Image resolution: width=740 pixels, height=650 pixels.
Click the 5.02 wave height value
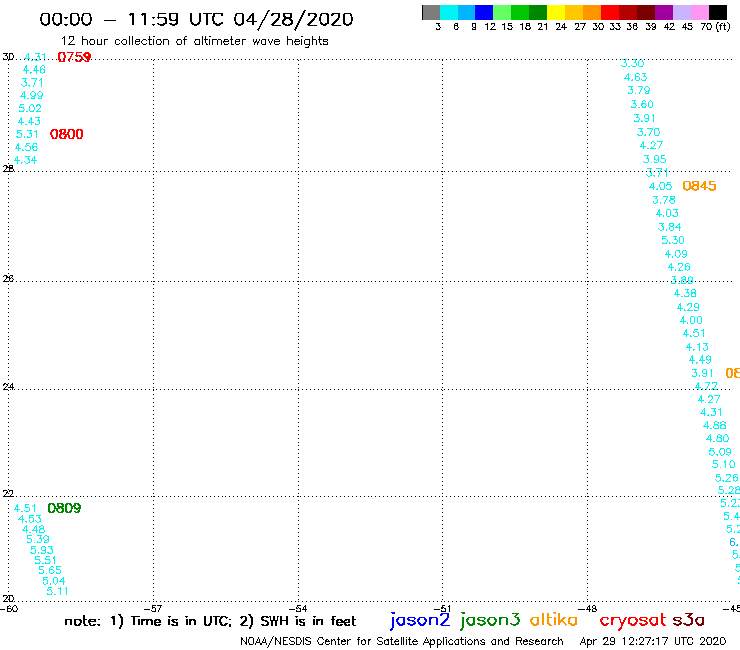pos(30,108)
